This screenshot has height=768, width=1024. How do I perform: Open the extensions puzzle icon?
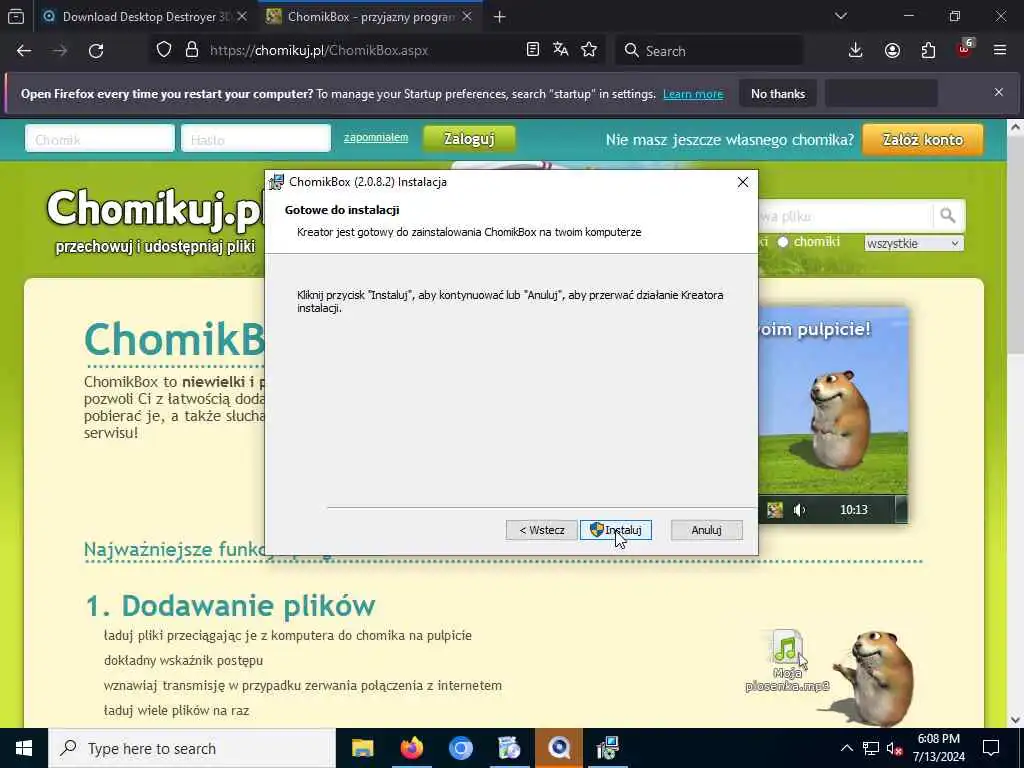tap(928, 50)
